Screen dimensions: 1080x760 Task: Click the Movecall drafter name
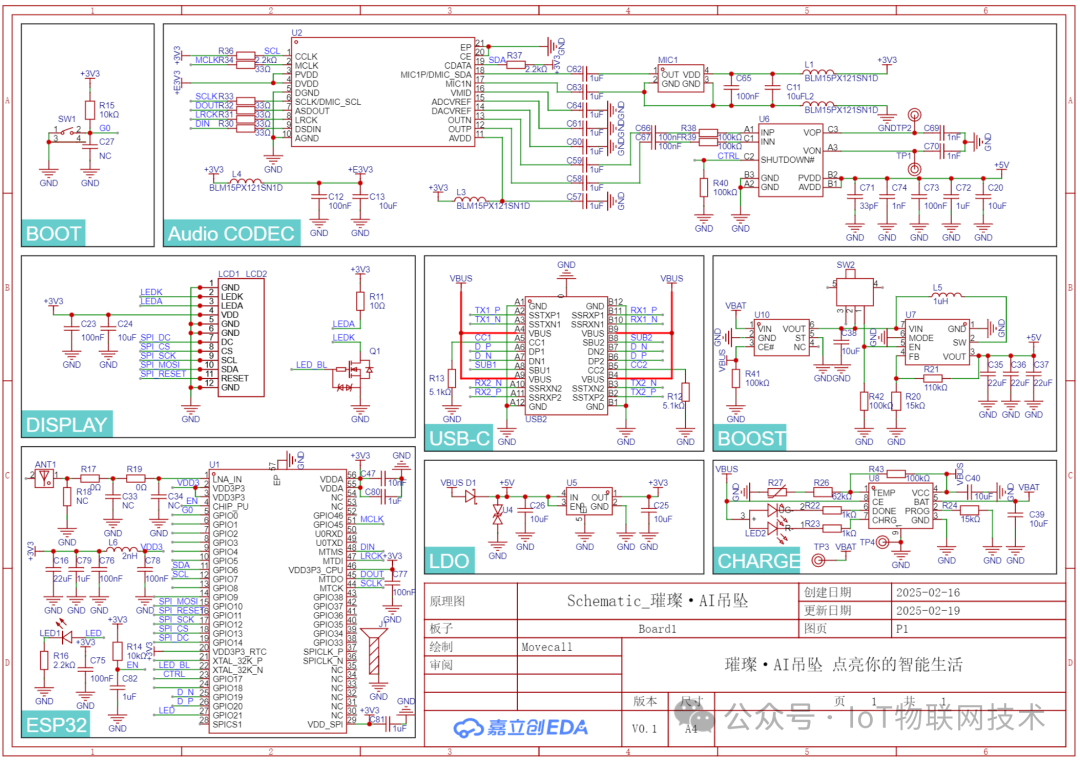pyautogui.click(x=547, y=647)
